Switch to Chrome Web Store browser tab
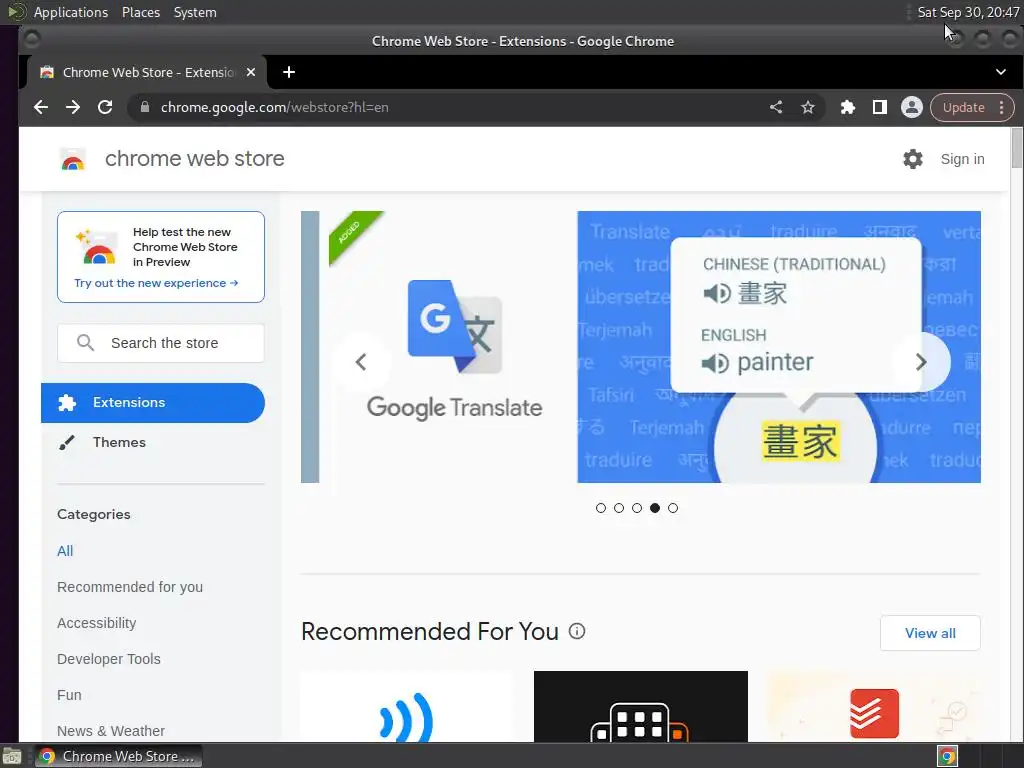 click(x=147, y=72)
